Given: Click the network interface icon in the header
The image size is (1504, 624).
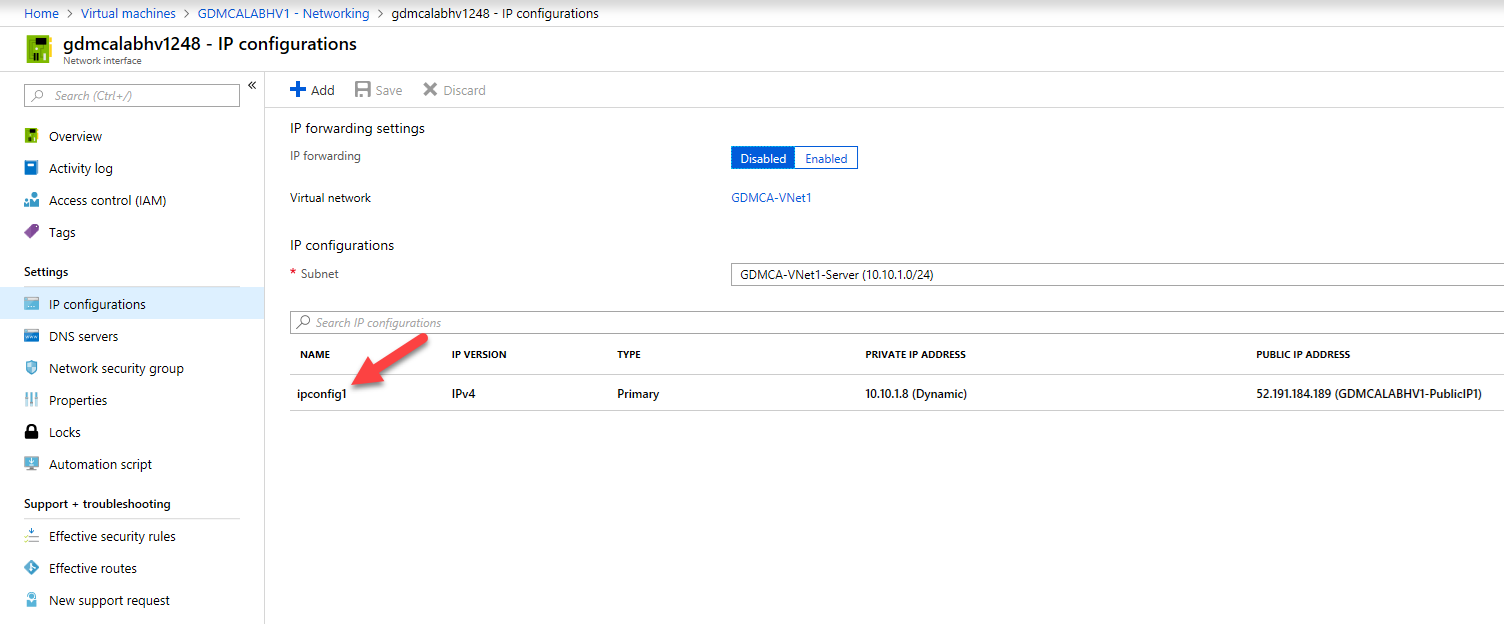Looking at the screenshot, I should tap(39, 49).
